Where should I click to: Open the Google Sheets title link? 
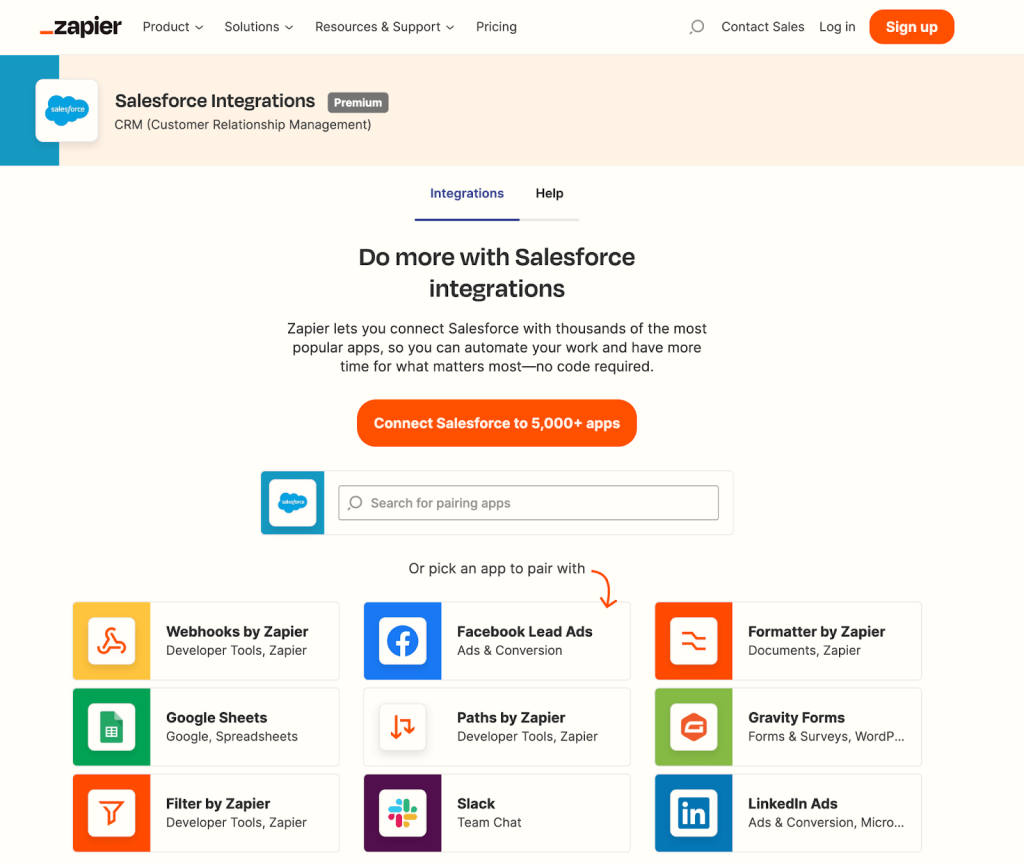[x=217, y=717]
